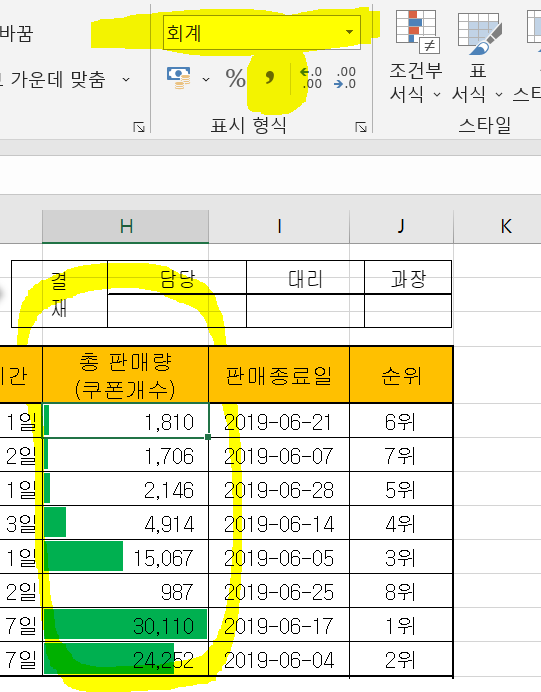Expand the 가운데 맞춤 merge dropdown arrow
The image size is (541, 692).
(x=126, y=79)
